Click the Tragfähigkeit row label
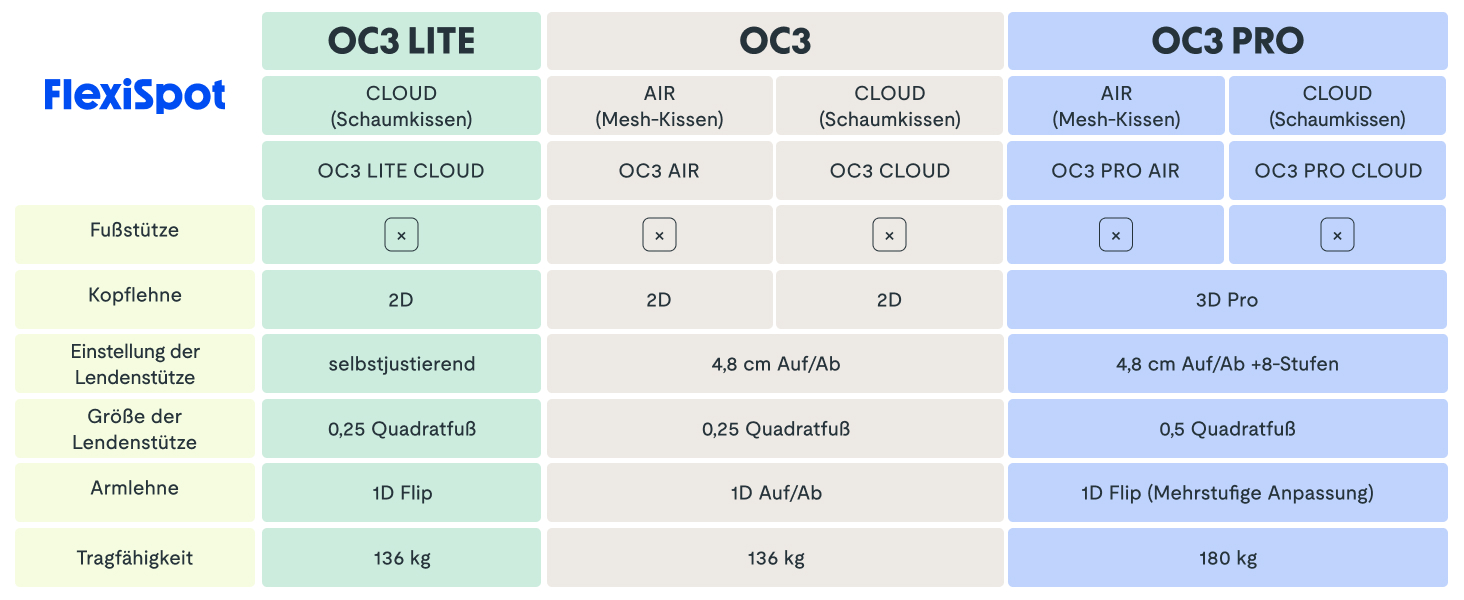The height and width of the screenshot is (600, 1464). tap(135, 558)
